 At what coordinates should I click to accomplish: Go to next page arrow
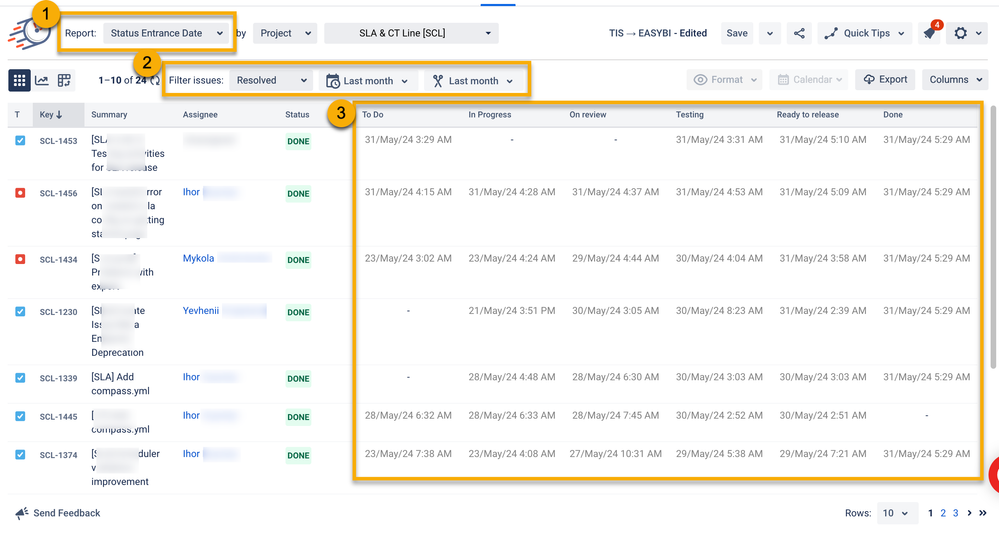point(970,513)
